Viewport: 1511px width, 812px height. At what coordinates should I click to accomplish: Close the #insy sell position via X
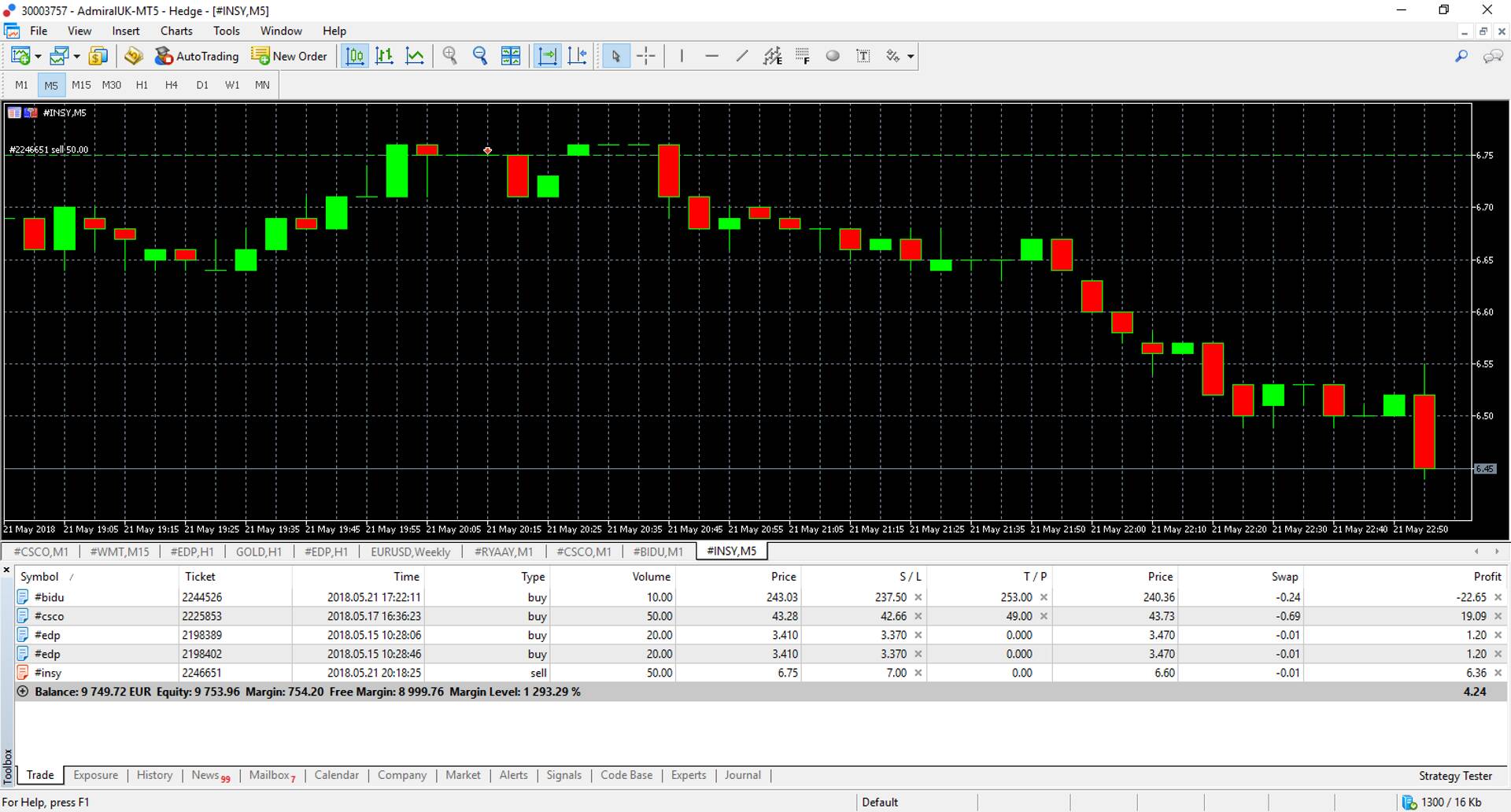tap(1498, 673)
